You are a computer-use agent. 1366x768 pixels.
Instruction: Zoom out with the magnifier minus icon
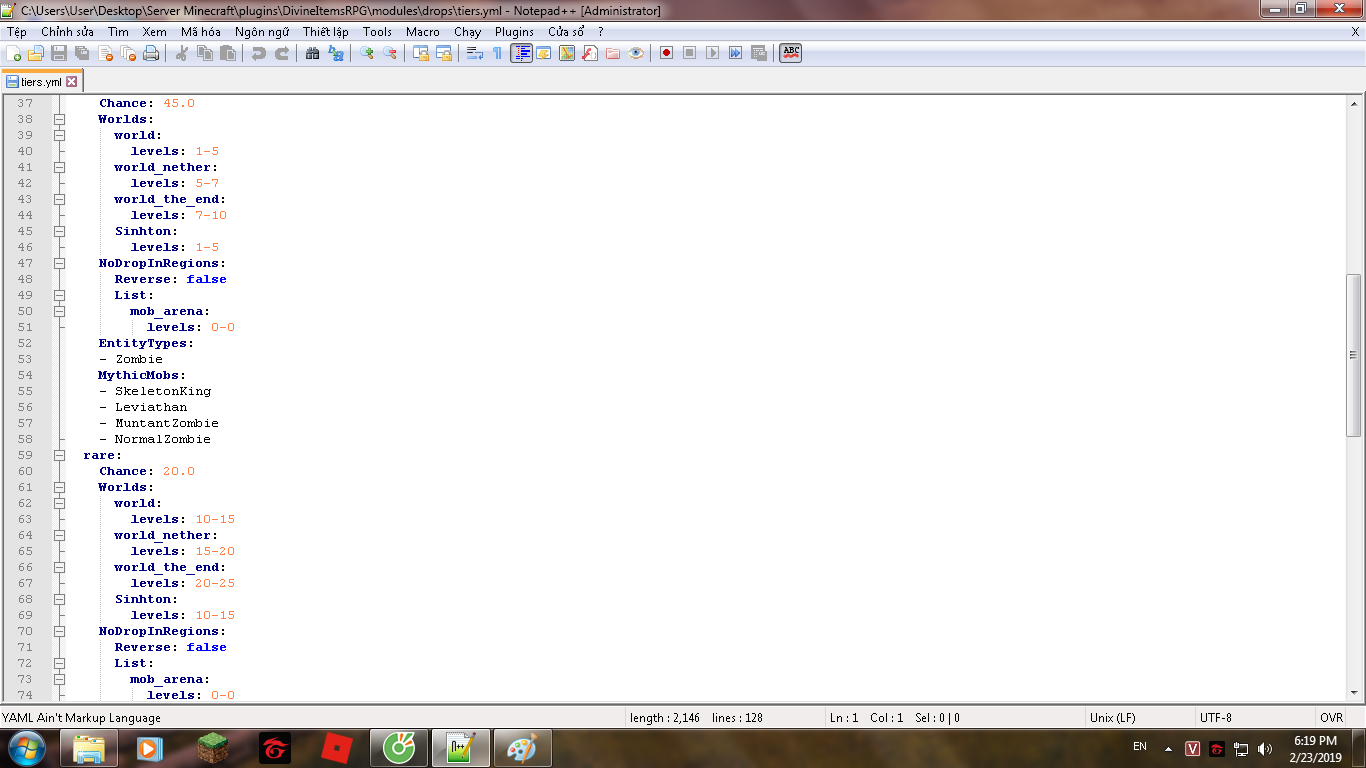click(x=390, y=53)
